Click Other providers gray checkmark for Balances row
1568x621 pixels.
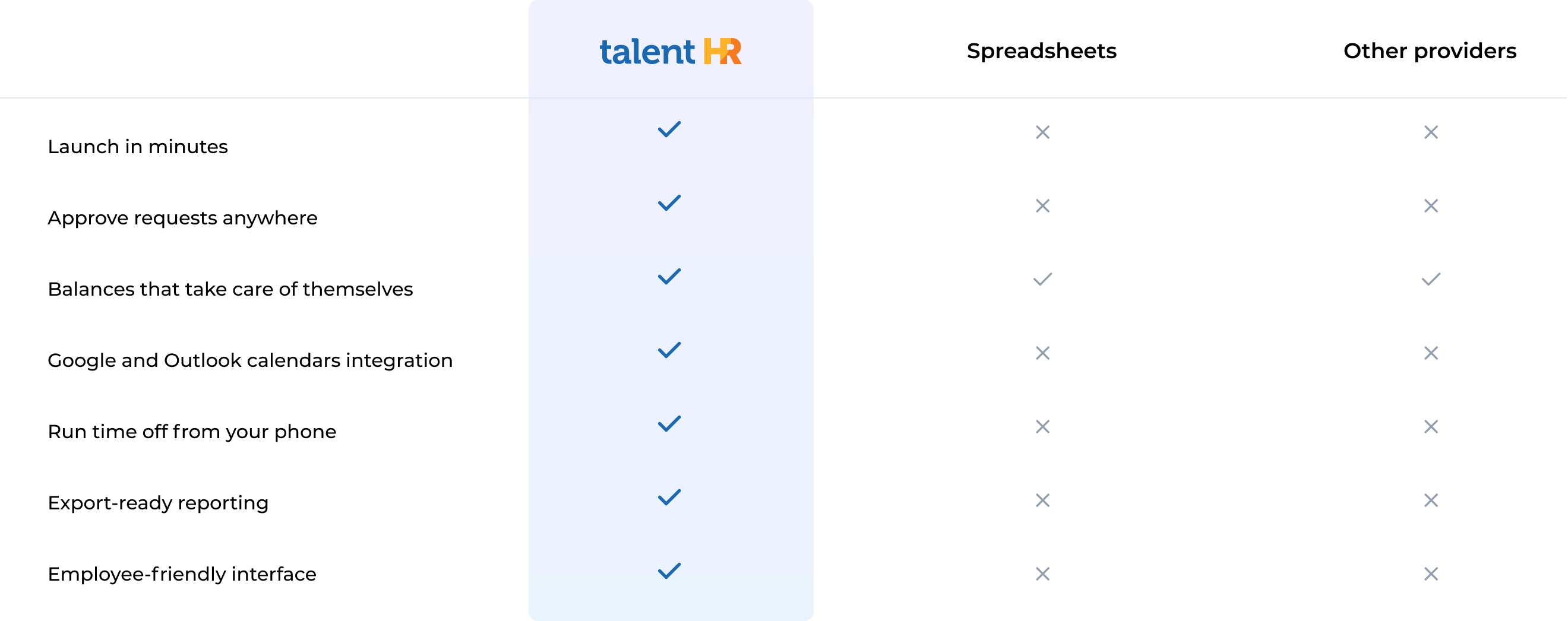(x=1430, y=279)
